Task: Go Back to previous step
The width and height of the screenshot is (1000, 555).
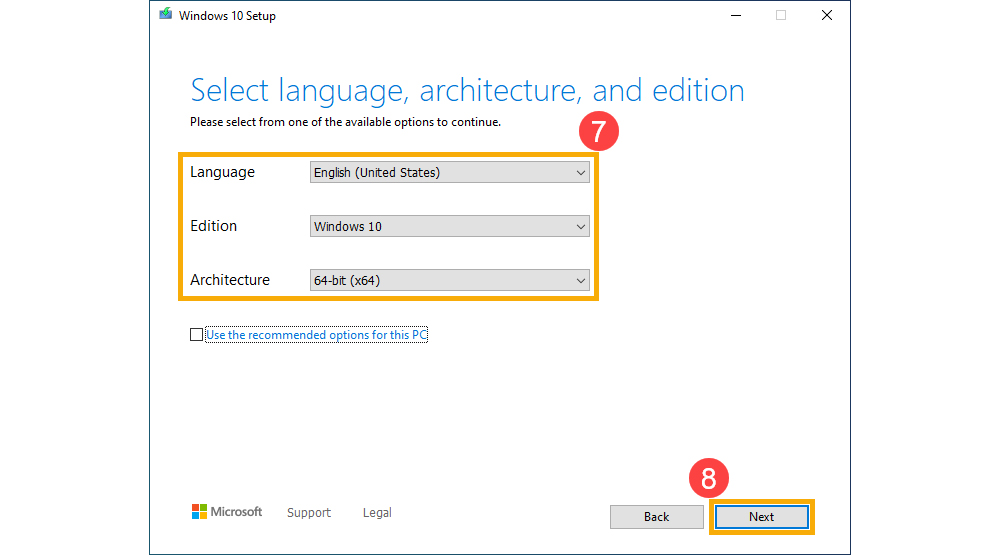Action: pyautogui.click(x=656, y=517)
